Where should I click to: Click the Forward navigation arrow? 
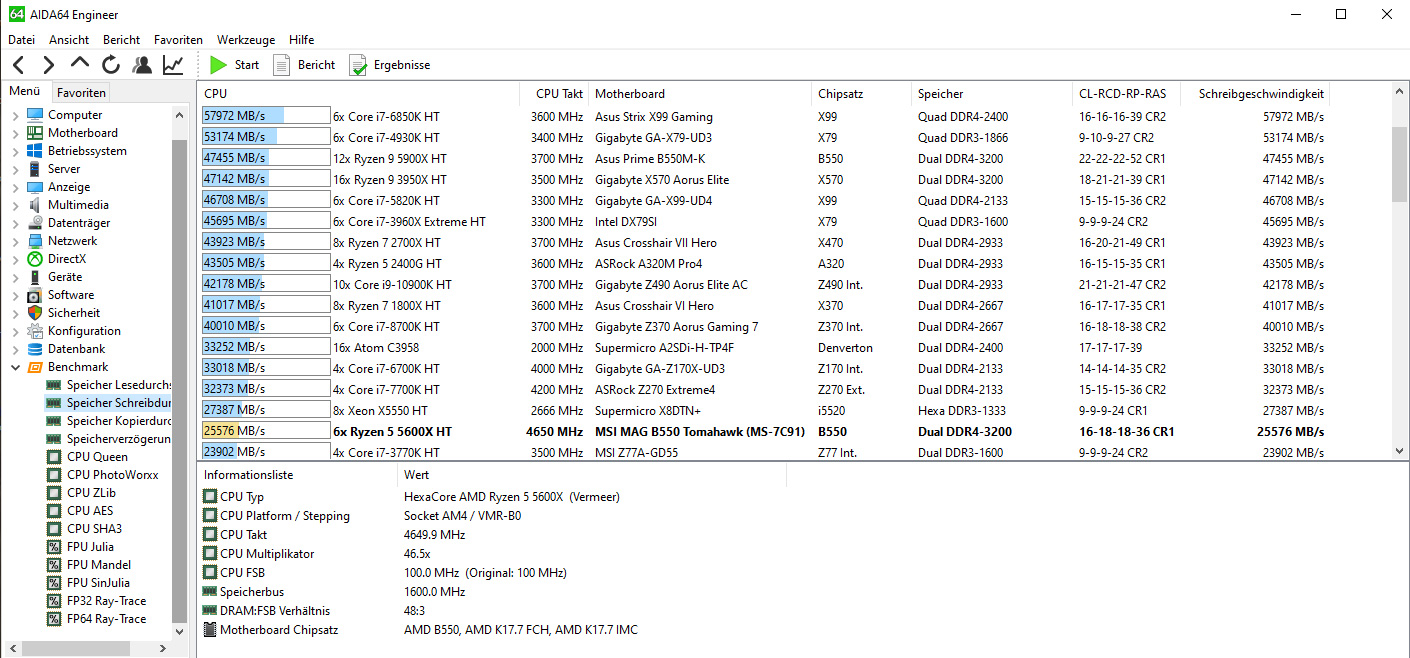click(x=48, y=65)
